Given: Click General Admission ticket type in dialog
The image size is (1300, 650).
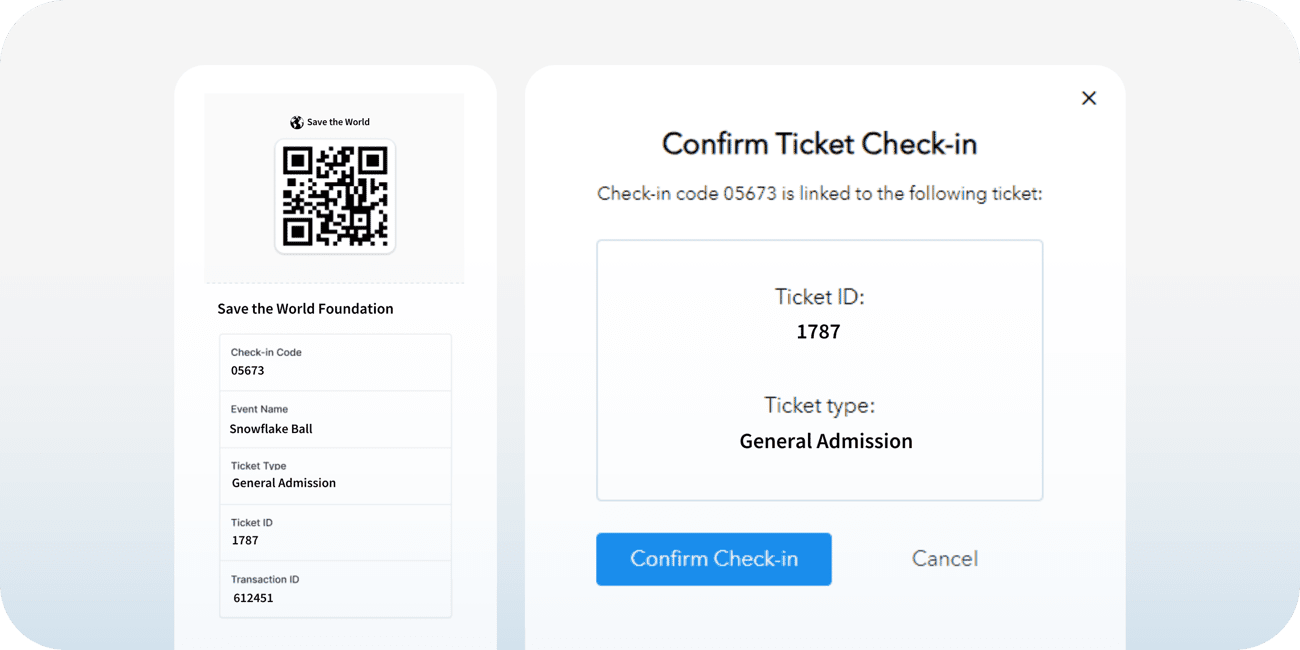Looking at the screenshot, I should 826,441.
